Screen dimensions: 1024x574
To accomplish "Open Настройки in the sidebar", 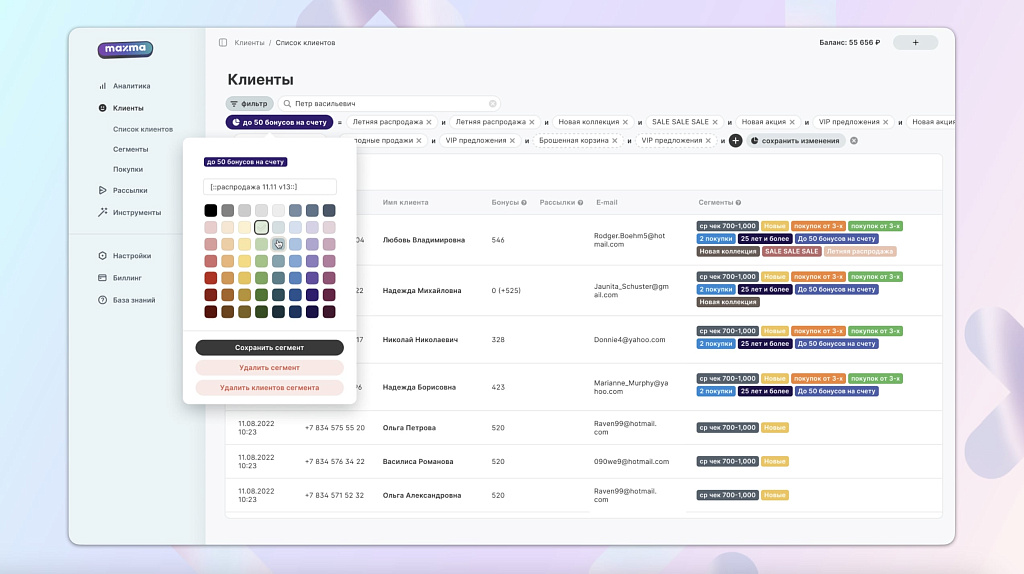I will click(x=132, y=256).
